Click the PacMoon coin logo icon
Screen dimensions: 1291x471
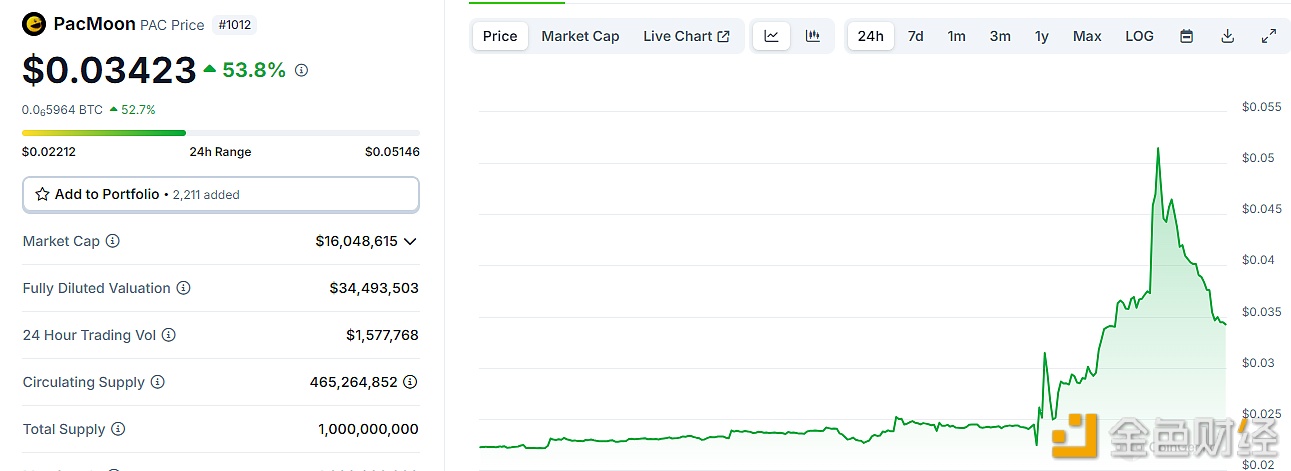pos(34,24)
